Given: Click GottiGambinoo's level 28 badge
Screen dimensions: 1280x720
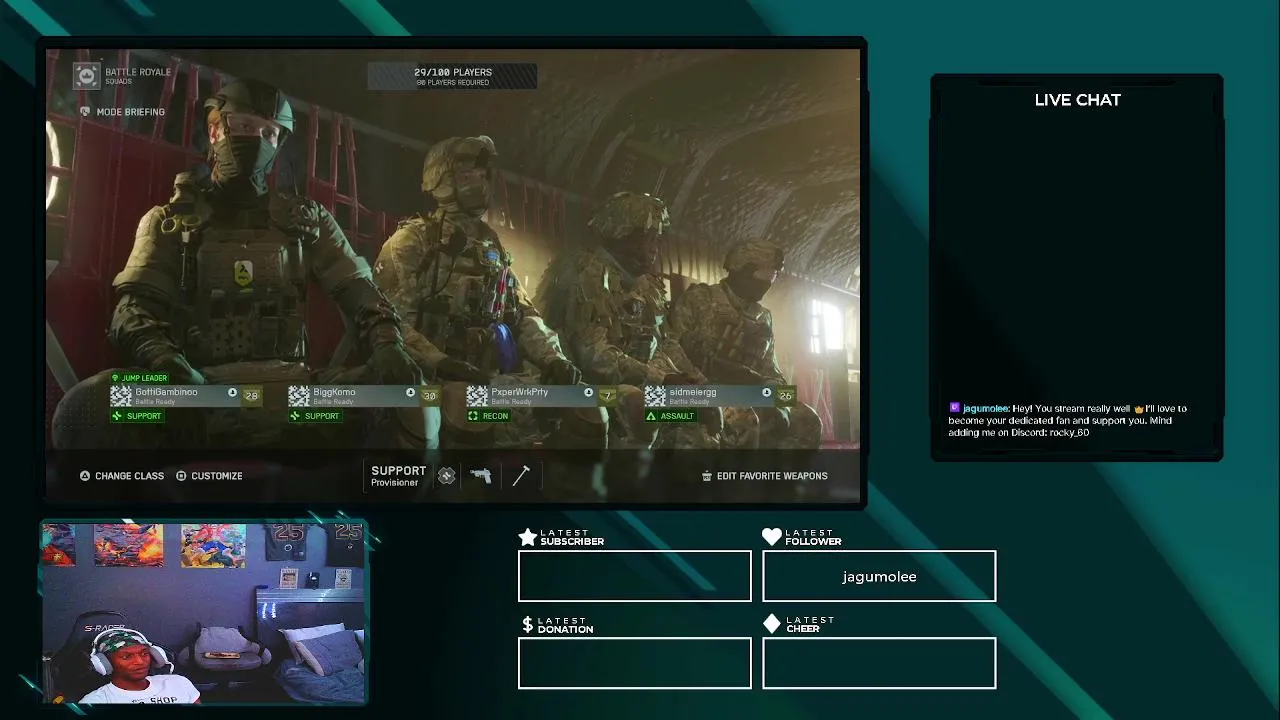Looking at the screenshot, I should coord(251,396).
